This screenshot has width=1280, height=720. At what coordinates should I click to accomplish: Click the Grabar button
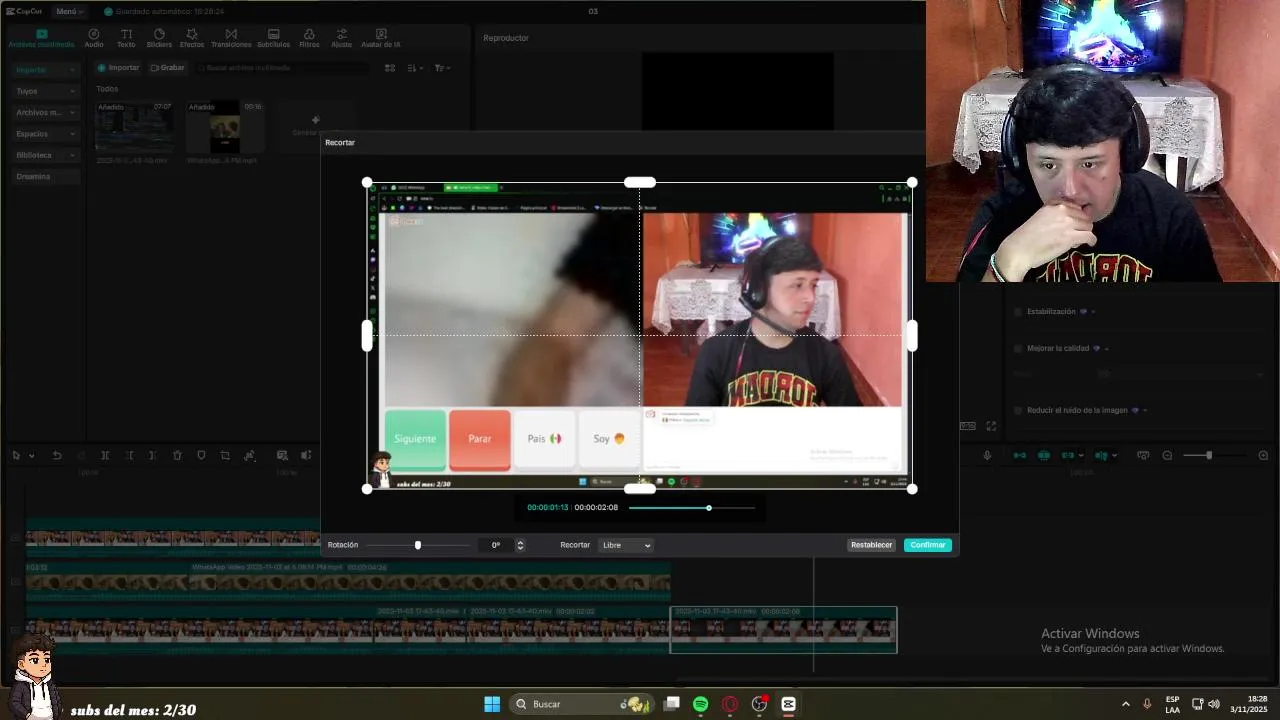[167, 68]
